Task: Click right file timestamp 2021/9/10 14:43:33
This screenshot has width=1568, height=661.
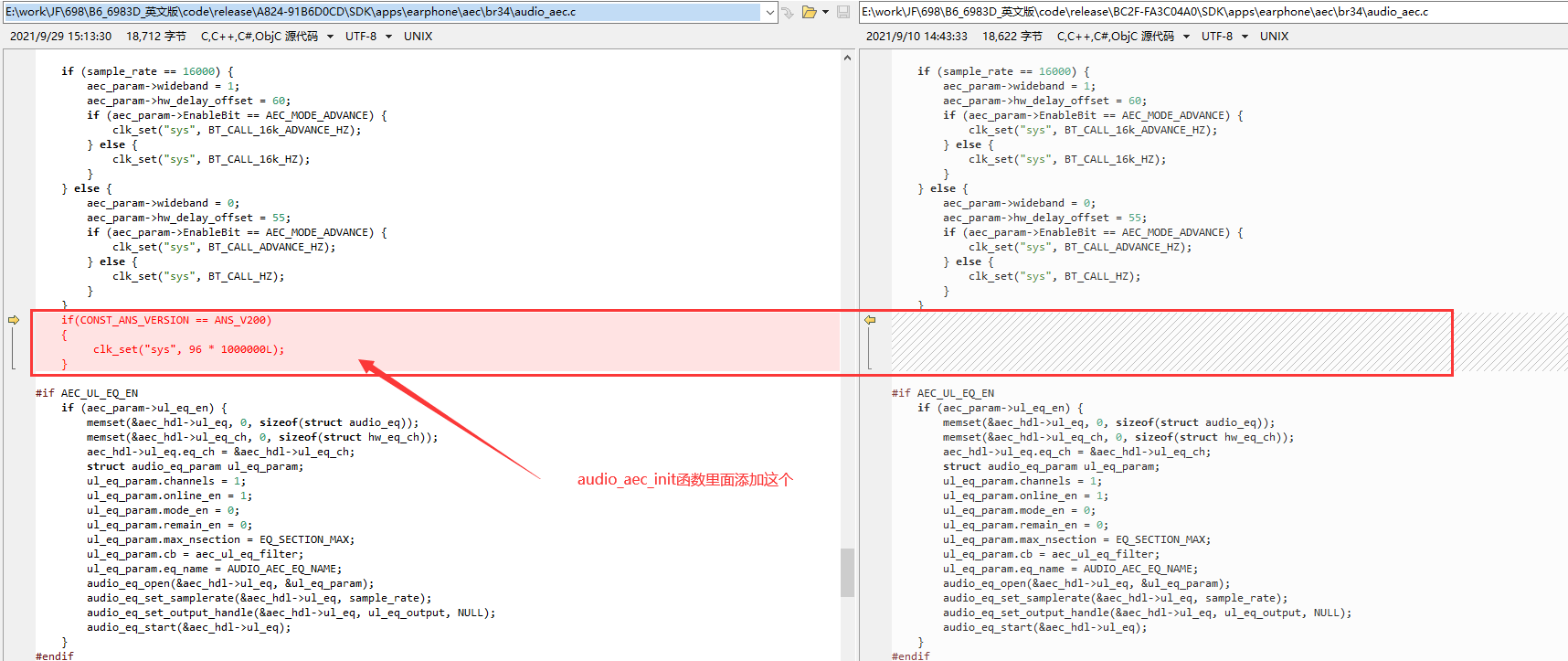Action: [x=916, y=37]
